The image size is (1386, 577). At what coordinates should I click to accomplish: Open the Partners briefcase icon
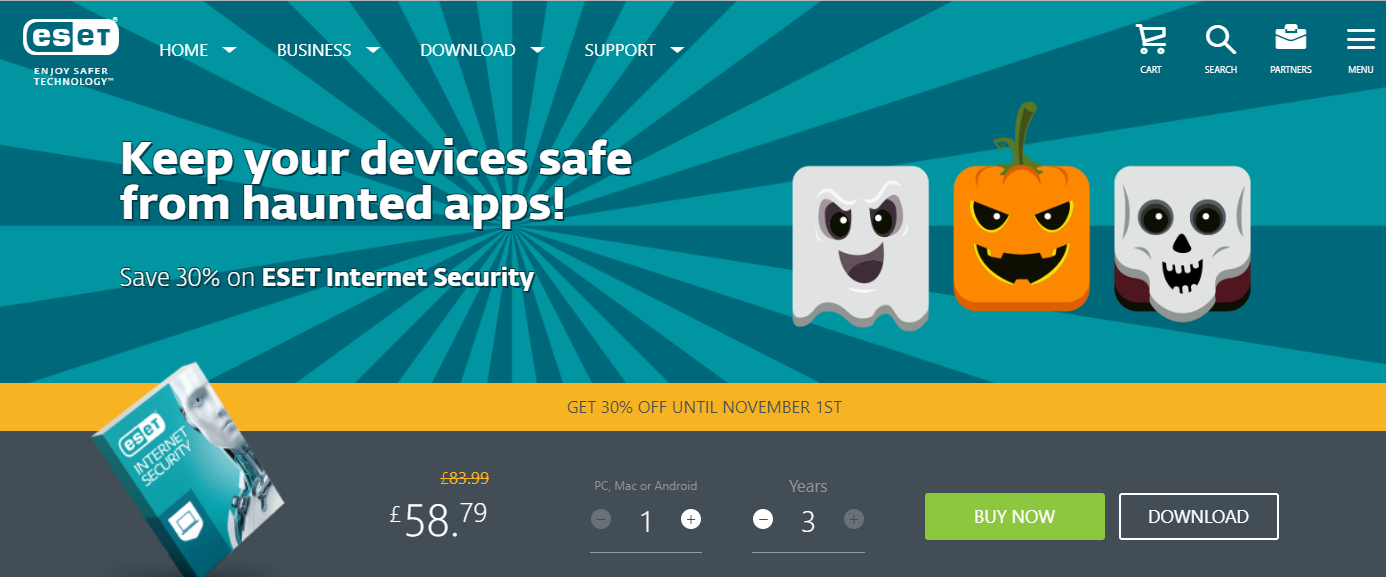tap(1290, 39)
